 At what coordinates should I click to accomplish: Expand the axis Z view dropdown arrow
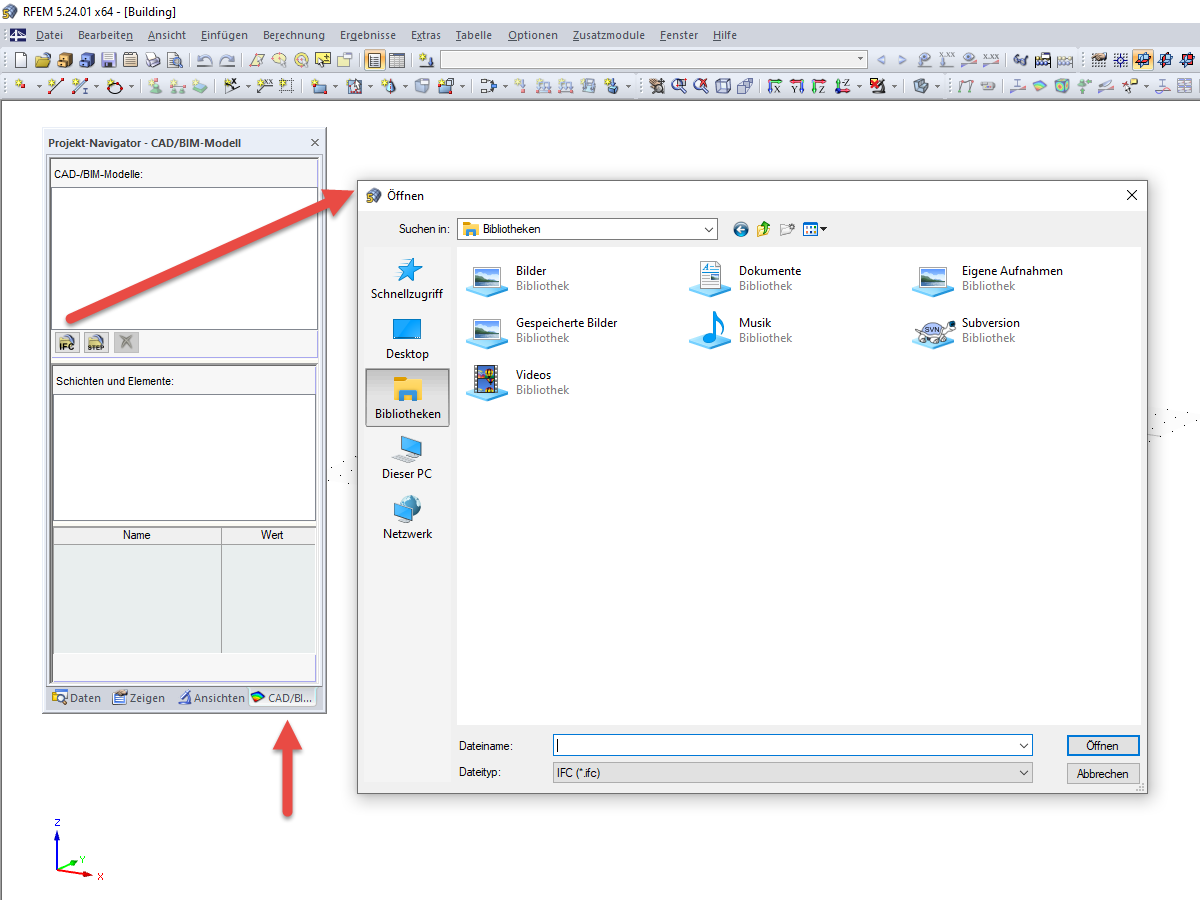(859, 86)
